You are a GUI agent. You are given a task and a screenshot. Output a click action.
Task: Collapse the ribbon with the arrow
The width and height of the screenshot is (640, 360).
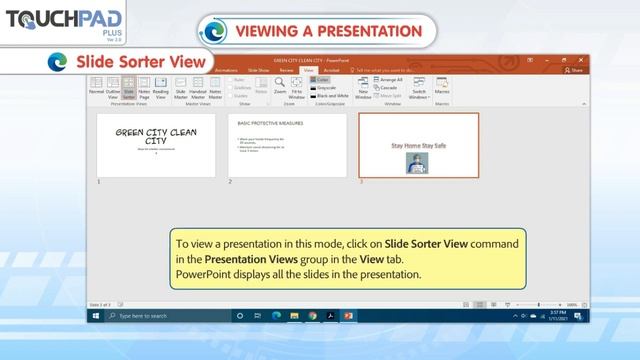click(584, 104)
